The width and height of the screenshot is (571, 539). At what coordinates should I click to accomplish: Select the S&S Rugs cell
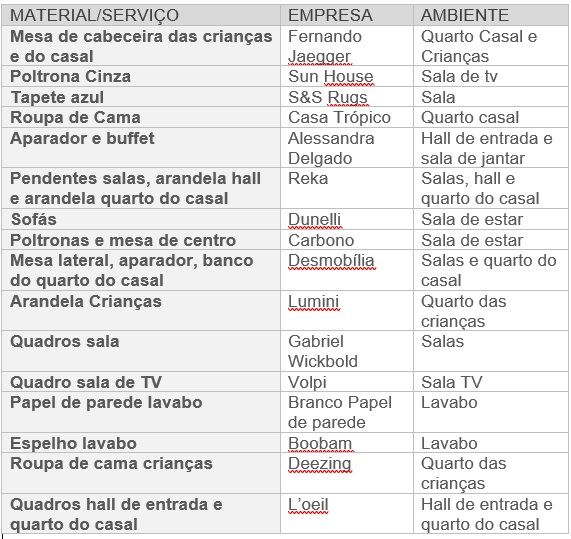coord(347,97)
